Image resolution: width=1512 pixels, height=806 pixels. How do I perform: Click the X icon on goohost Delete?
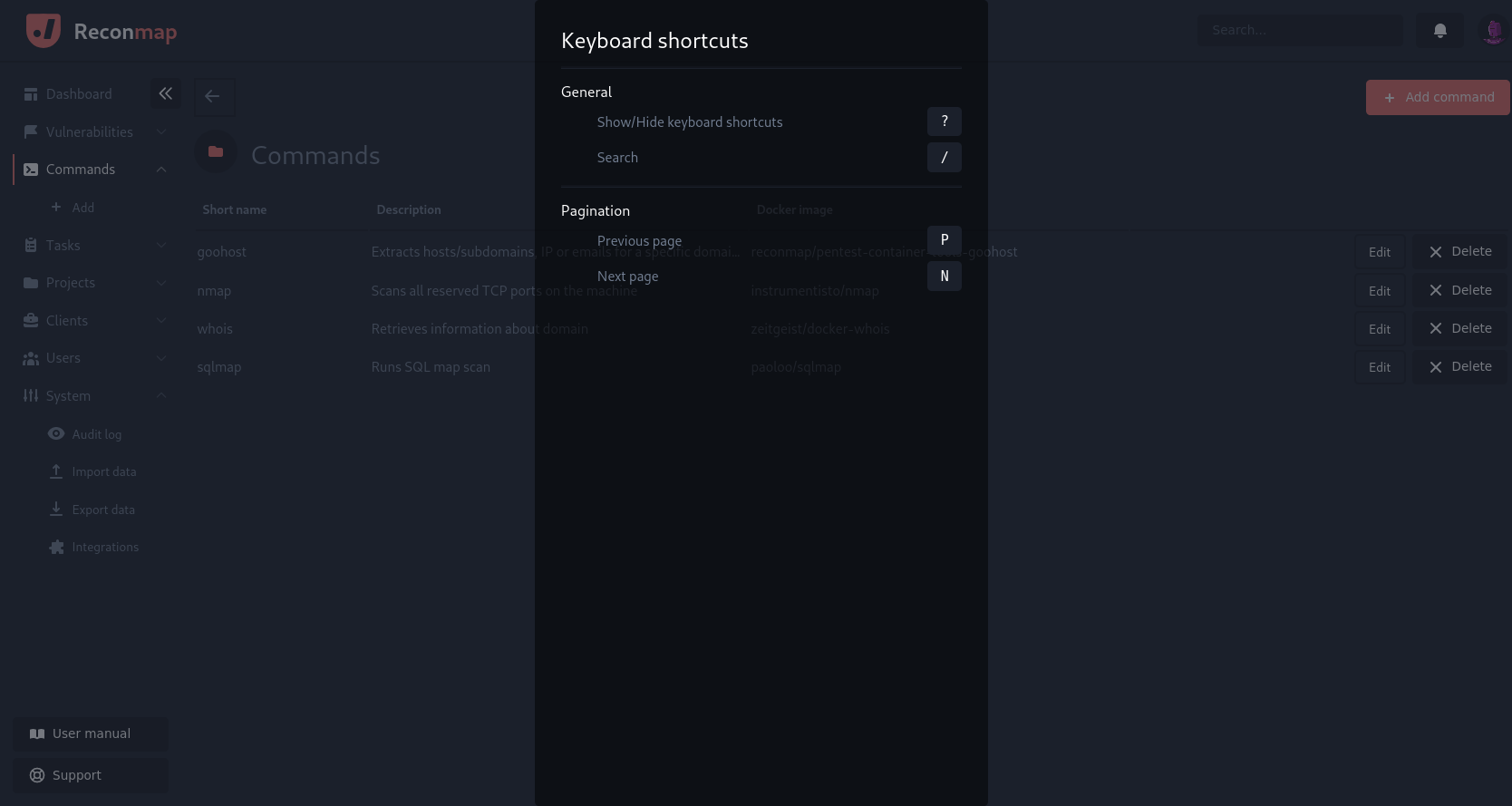pyautogui.click(x=1436, y=252)
